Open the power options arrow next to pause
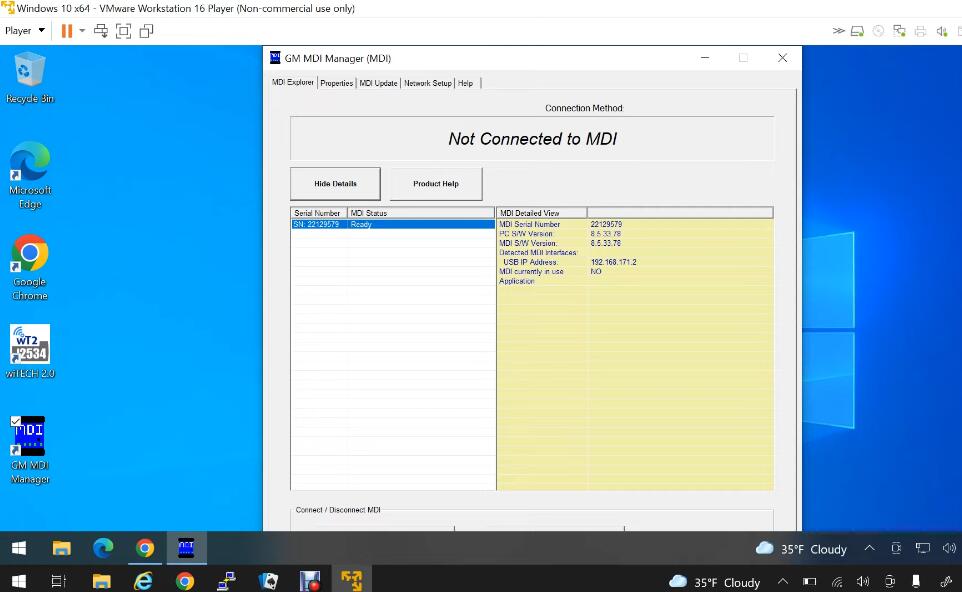Image resolution: width=962 pixels, height=592 pixels. (x=82, y=31)
